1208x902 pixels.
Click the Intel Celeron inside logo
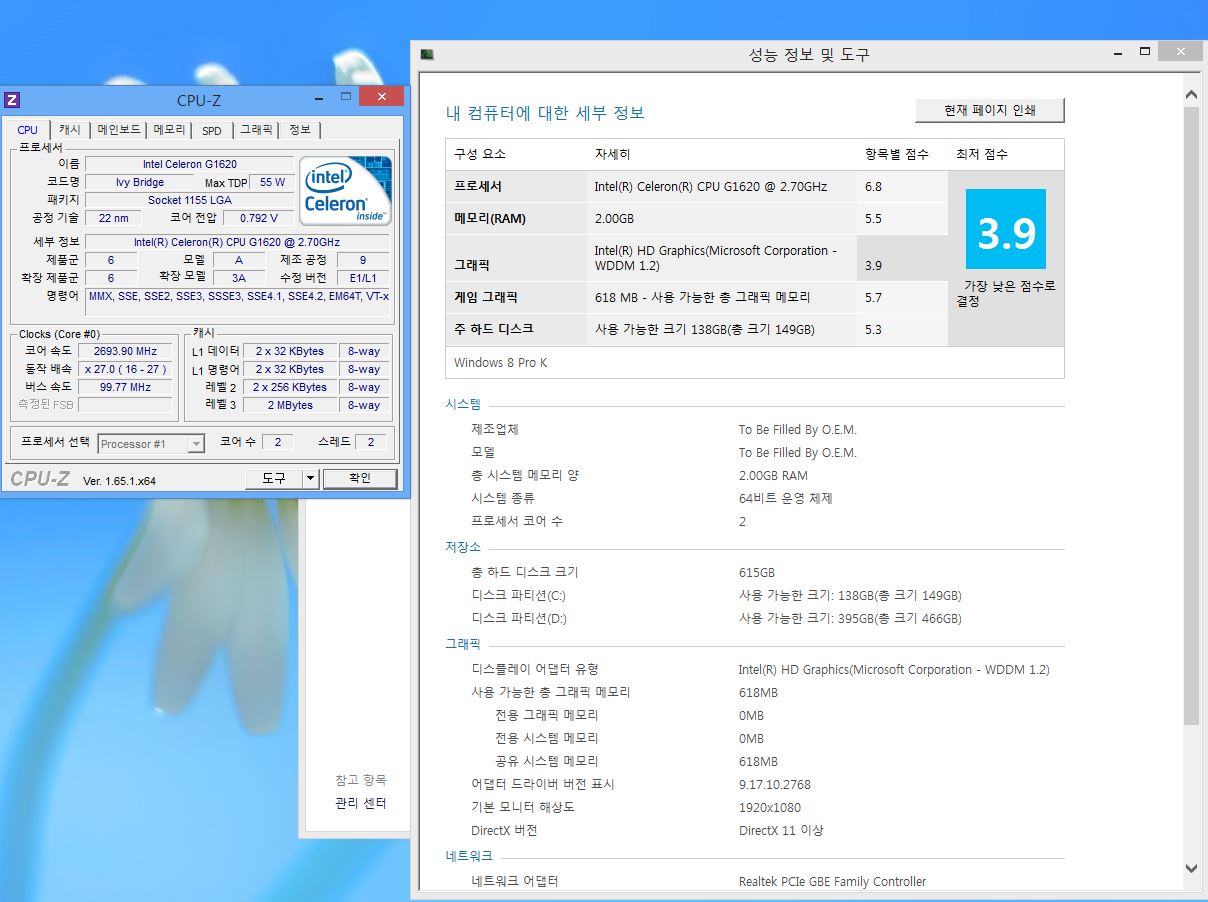[x=346, y=190]
